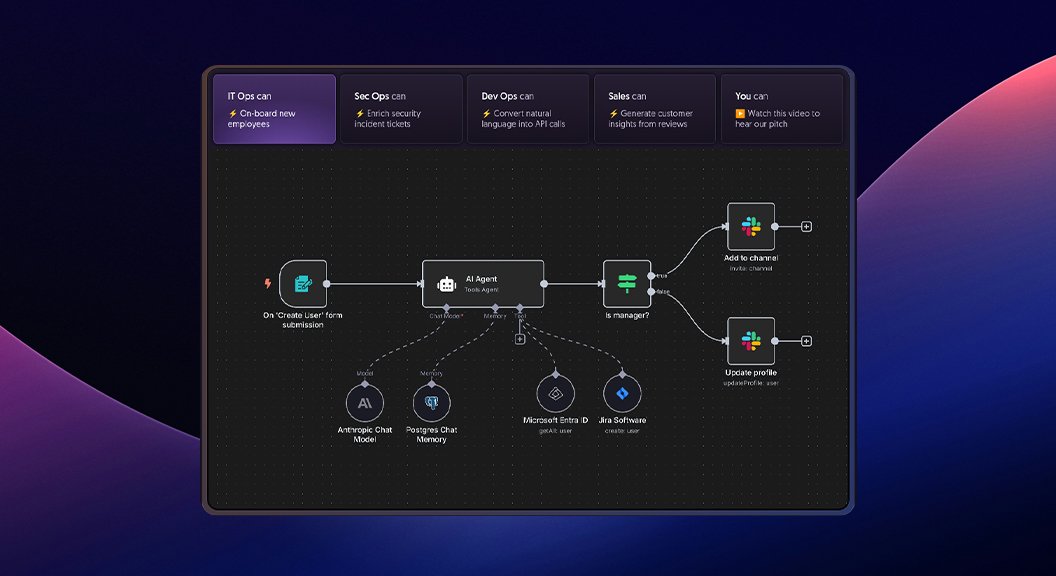Switch to the 'Sec Ops can' tab
The width and height of the screenshot is (1056, 576).
click(x=401, y=109)
